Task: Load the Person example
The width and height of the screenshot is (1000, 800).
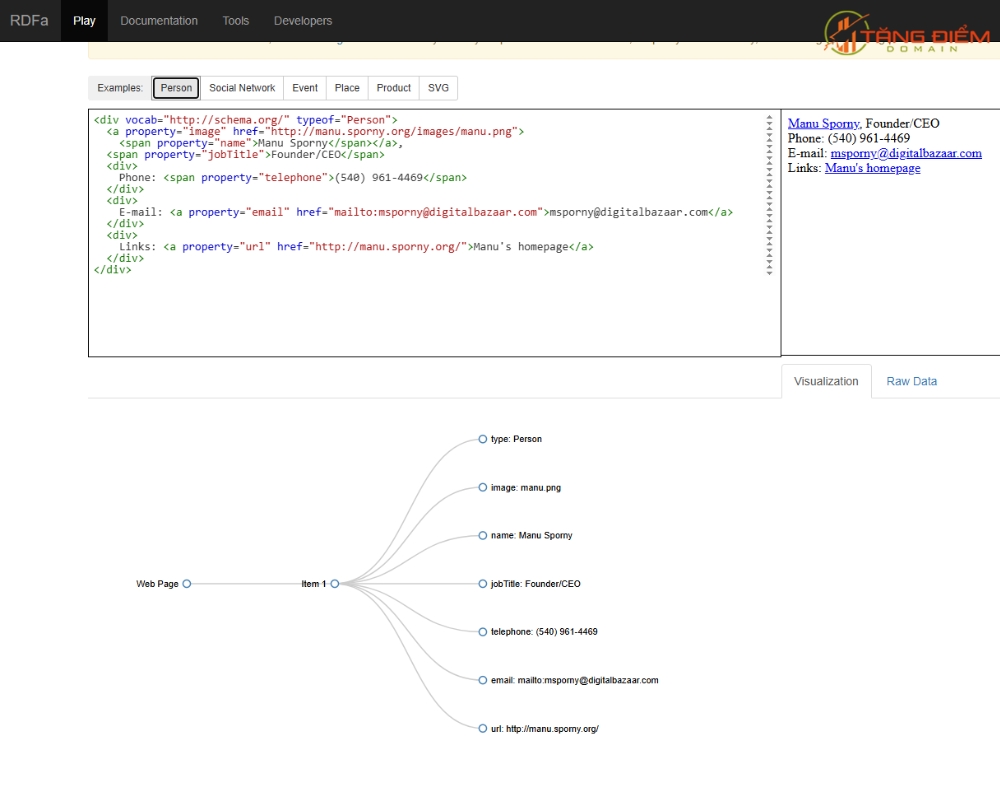Action: tap(176, 88)
